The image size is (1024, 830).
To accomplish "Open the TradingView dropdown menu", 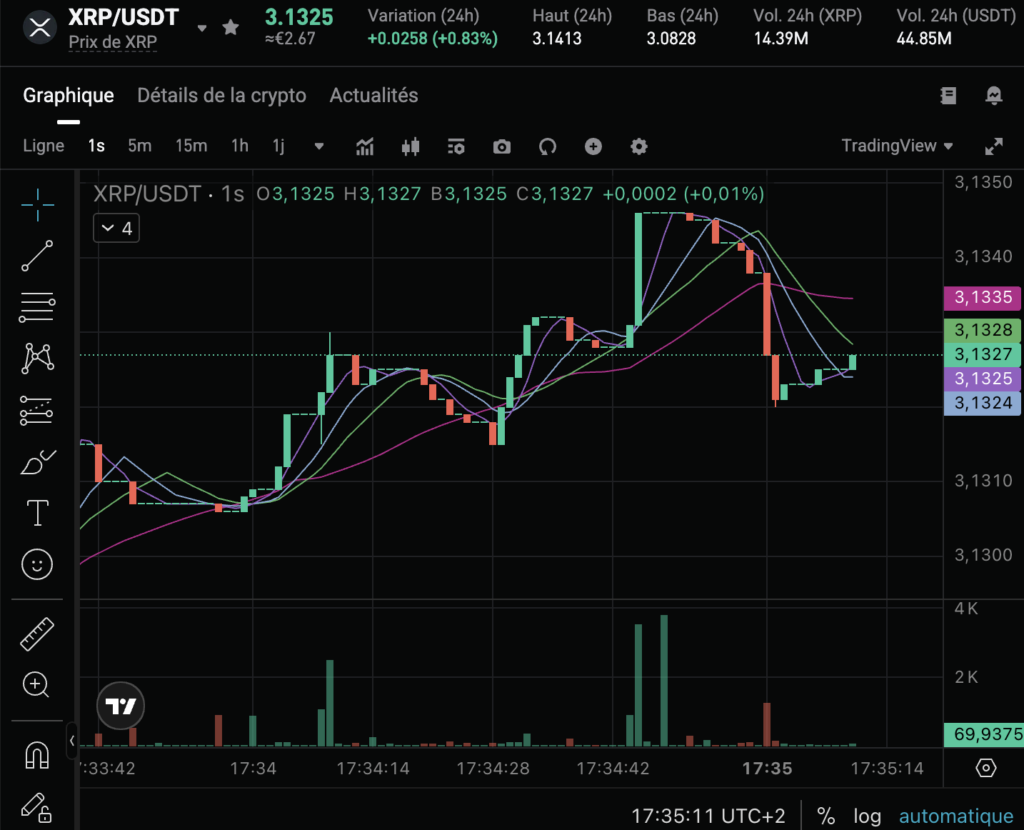I will [x=897, y=145].
